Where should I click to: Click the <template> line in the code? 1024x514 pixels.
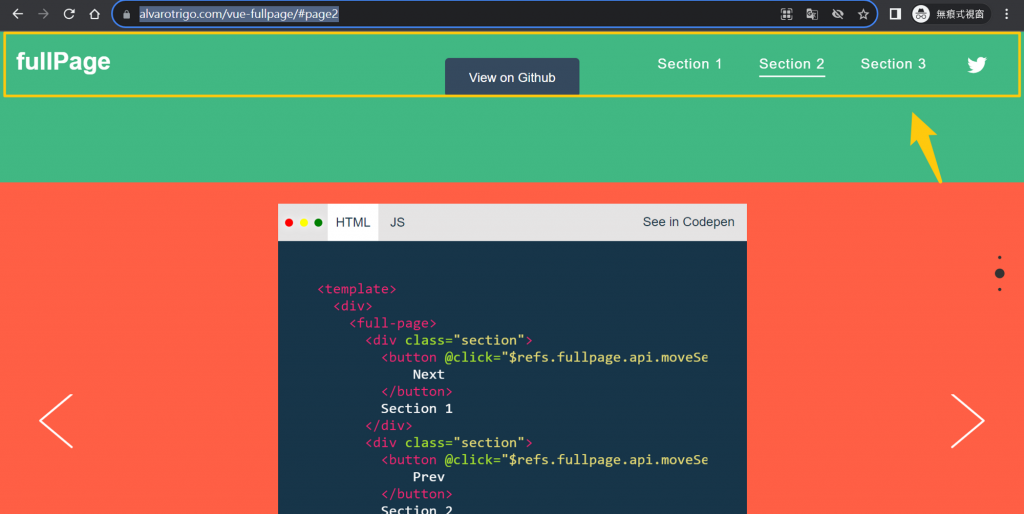pyautogui.click(x=357, y=289)
